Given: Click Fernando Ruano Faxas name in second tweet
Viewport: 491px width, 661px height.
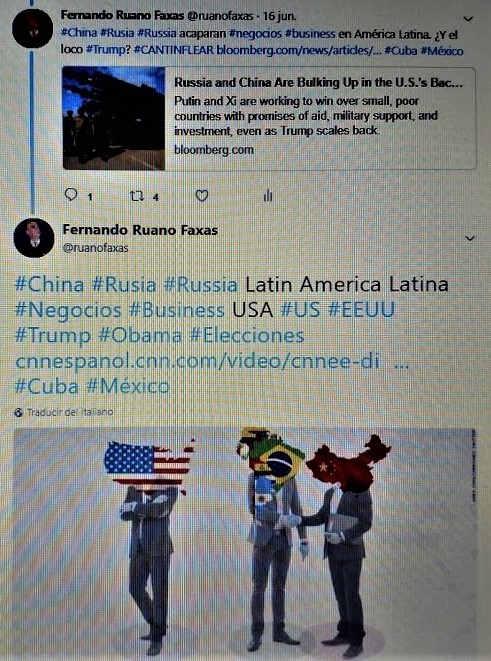Looking at the screenshot, I should (x=140, y=230).
